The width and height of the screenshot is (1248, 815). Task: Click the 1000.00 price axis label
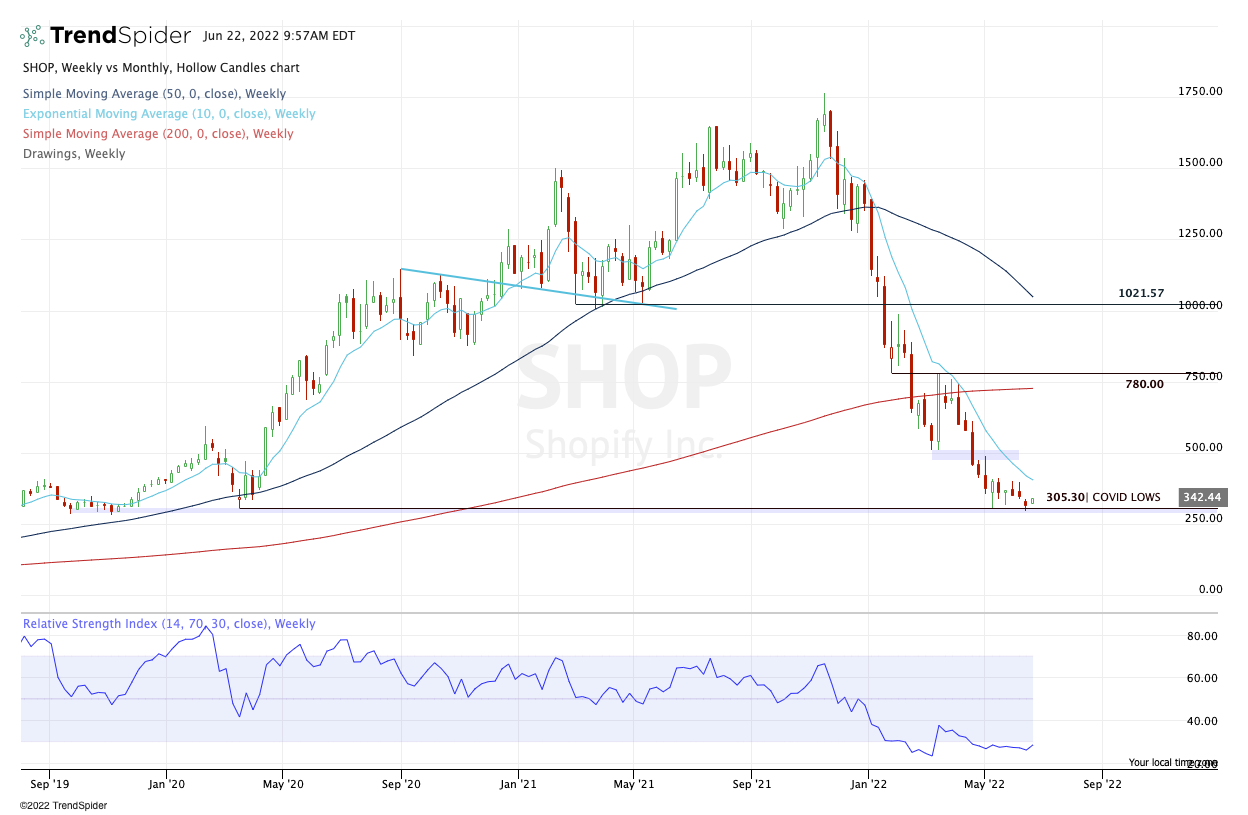pyautogui.click(x=1200, y=305)
